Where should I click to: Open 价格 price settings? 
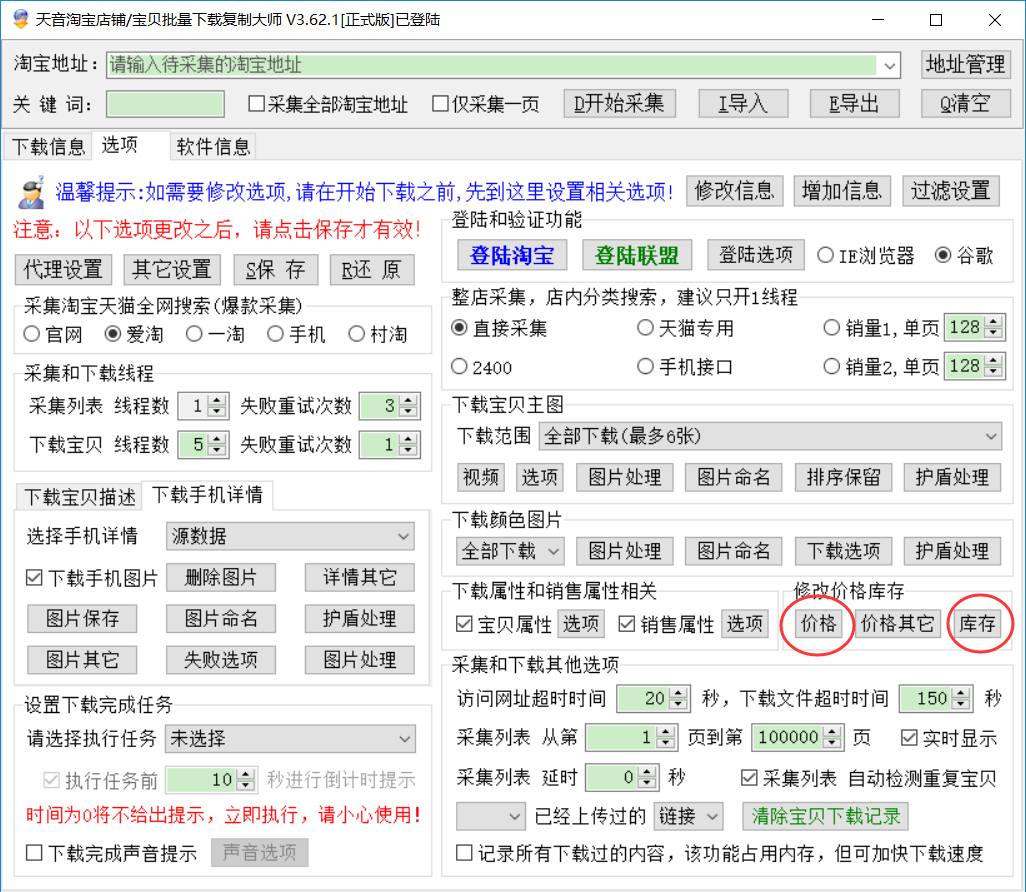click(816, 624)
